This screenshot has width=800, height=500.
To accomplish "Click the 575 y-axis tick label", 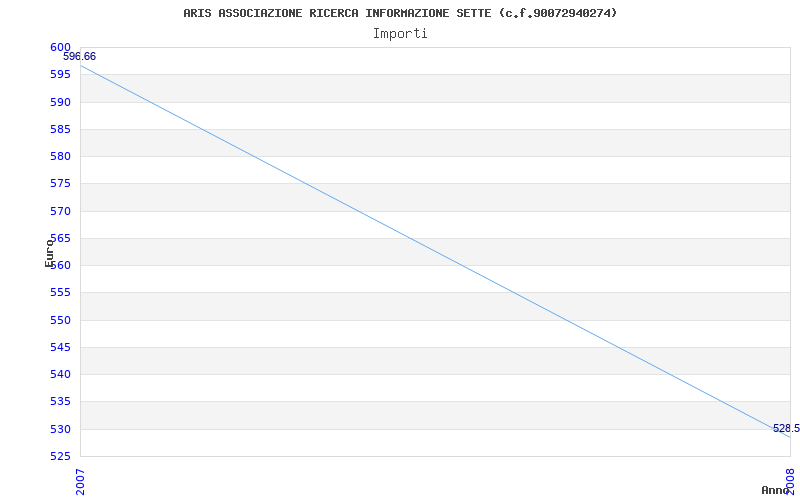I will click(60, 184).
